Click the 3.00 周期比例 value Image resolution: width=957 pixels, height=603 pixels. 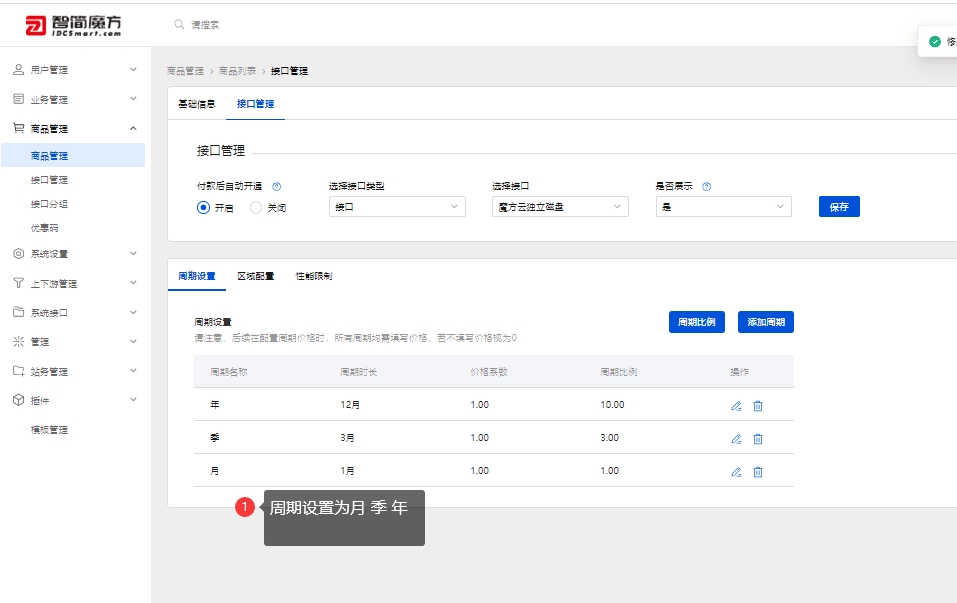click(610, 438)
